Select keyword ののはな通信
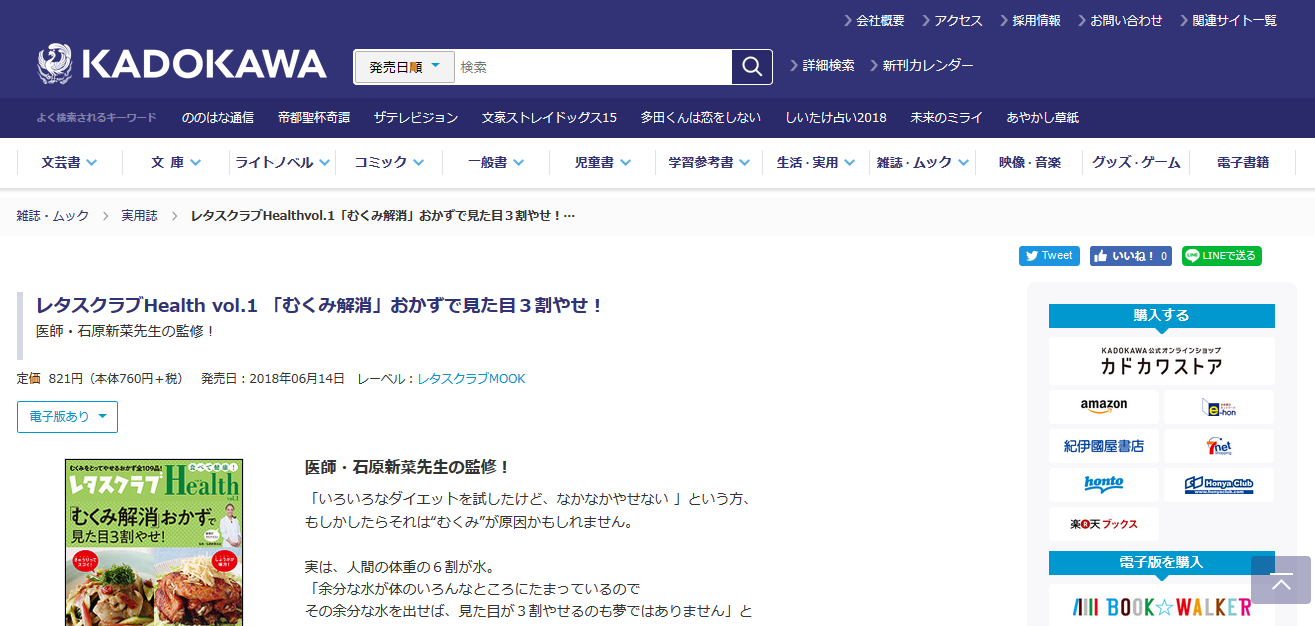 click(x=218, y=118)
